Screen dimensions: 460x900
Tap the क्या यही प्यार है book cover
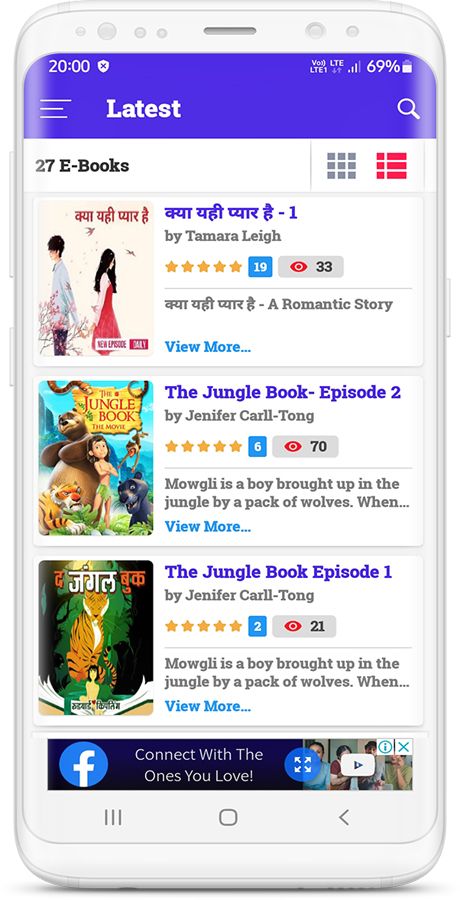coord(96,278)
